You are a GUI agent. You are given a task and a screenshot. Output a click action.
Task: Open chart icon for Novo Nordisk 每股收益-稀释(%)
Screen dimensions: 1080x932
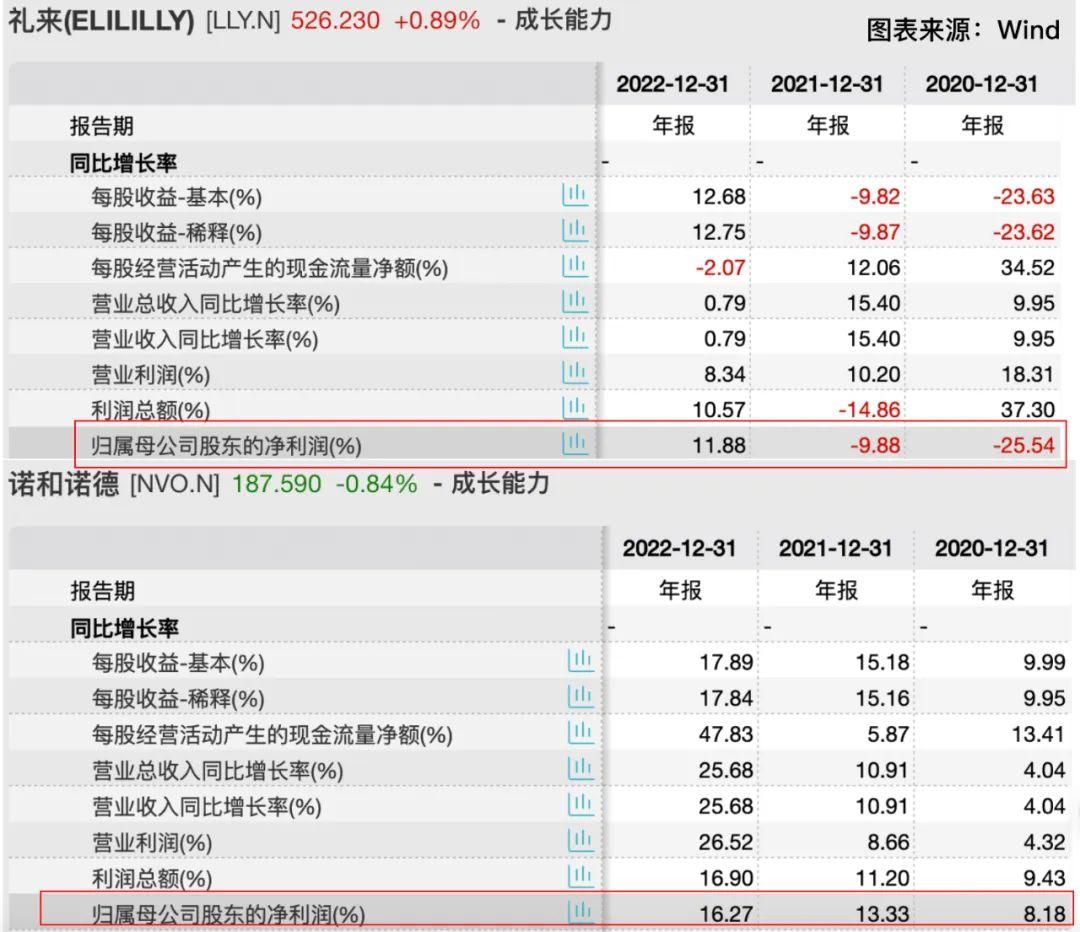tap(580, 697)
